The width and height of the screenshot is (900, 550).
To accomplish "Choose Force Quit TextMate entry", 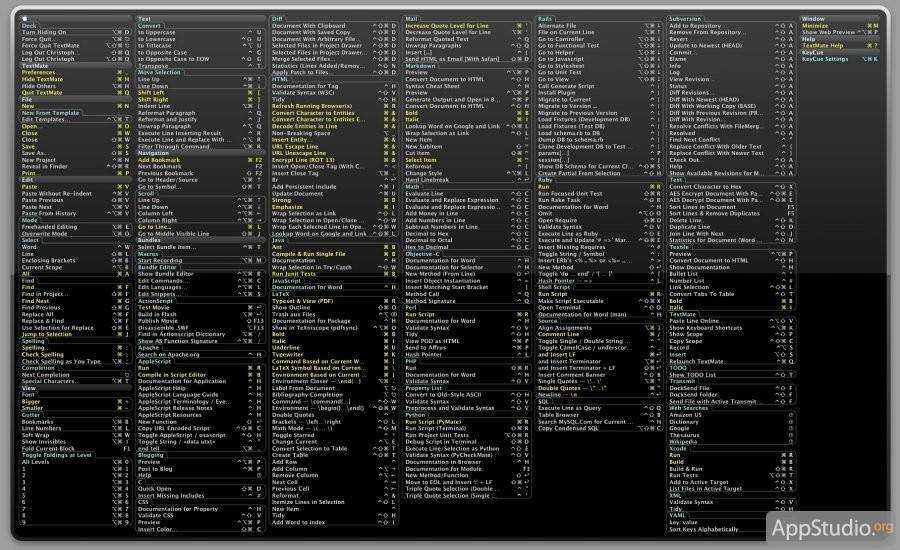I will tap(51, 45).
